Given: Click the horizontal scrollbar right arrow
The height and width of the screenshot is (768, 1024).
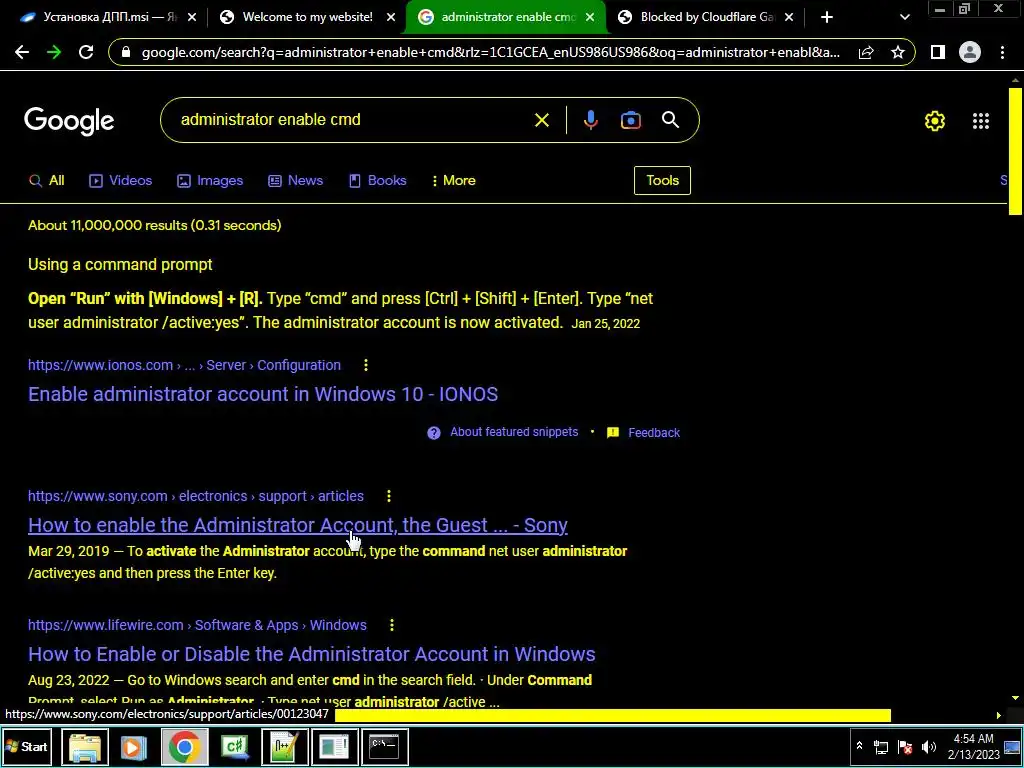Looking at the screenshot, I should [x=999, y=716].
